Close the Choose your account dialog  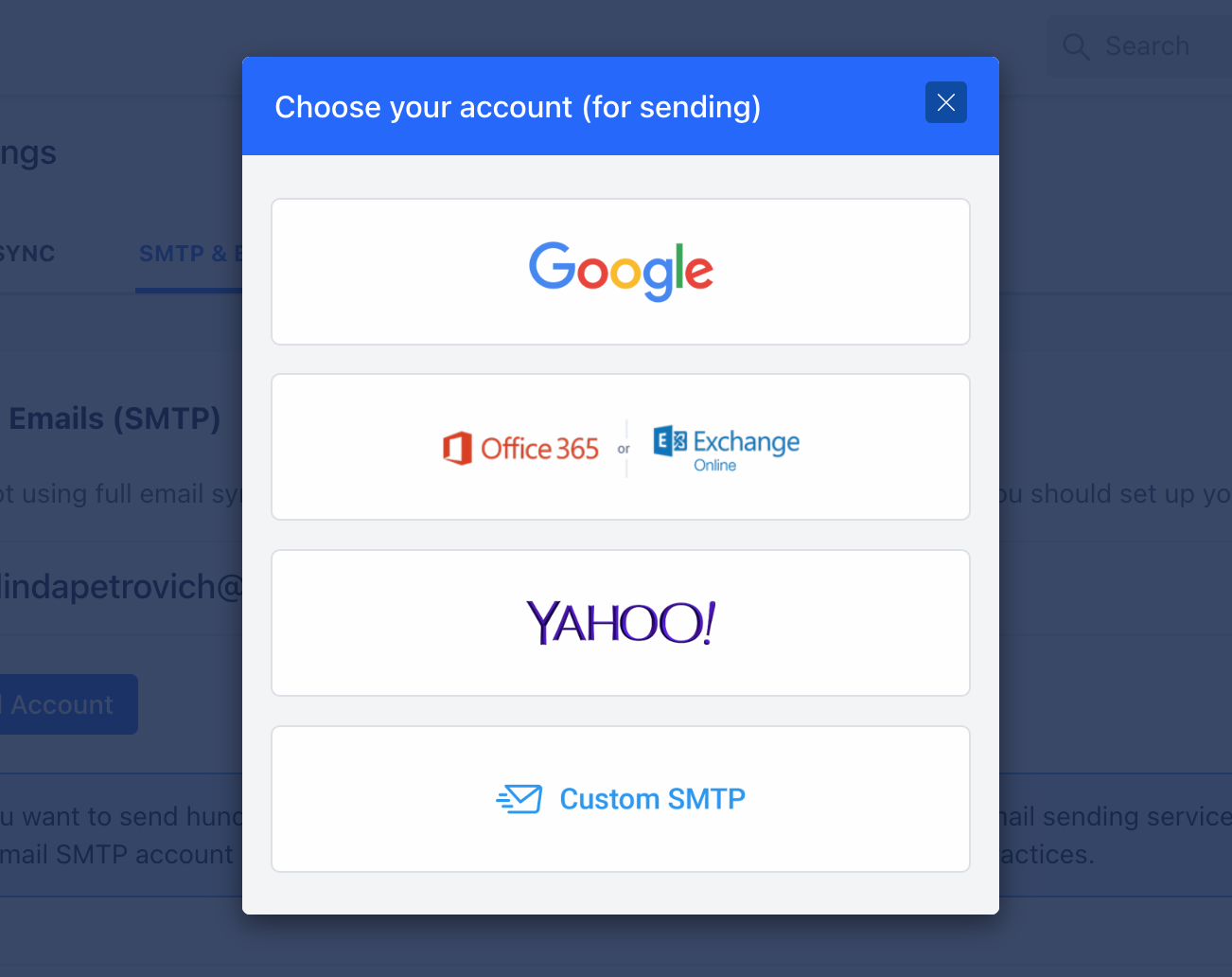coord(945,102)
